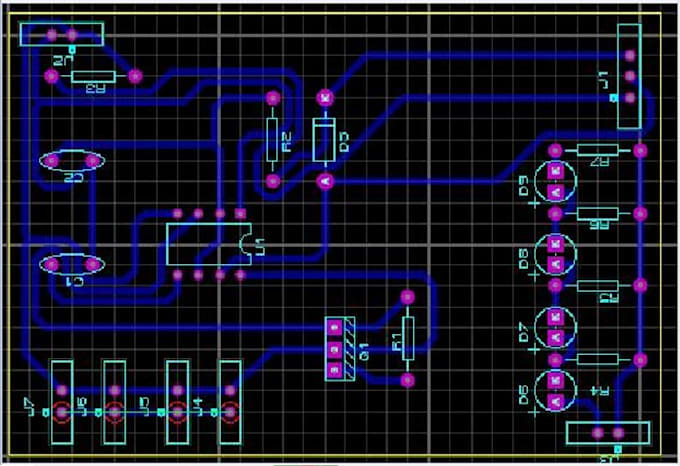The image size is (680, 466).
Task: Click the A pad of LED D8
Action: [556, 264]
